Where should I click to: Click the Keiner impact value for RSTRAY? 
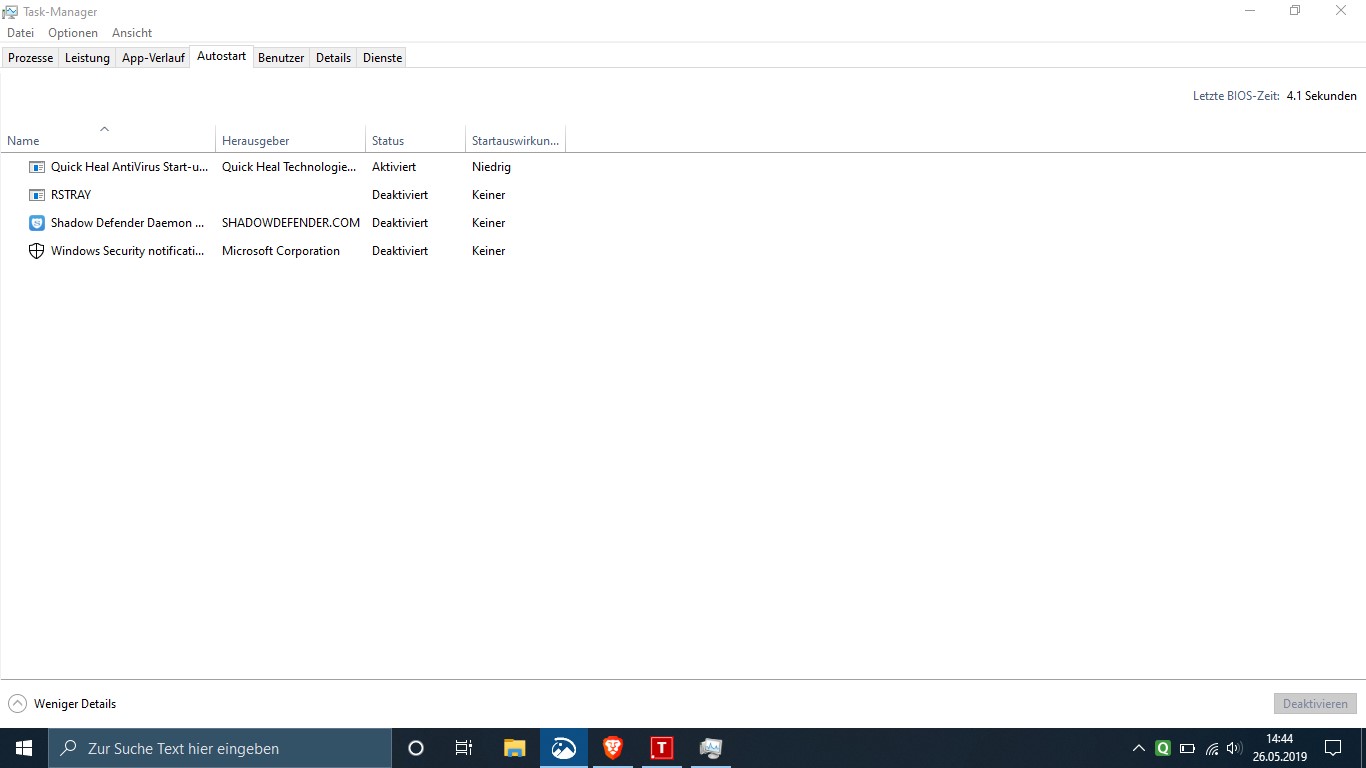pos(489,195)
